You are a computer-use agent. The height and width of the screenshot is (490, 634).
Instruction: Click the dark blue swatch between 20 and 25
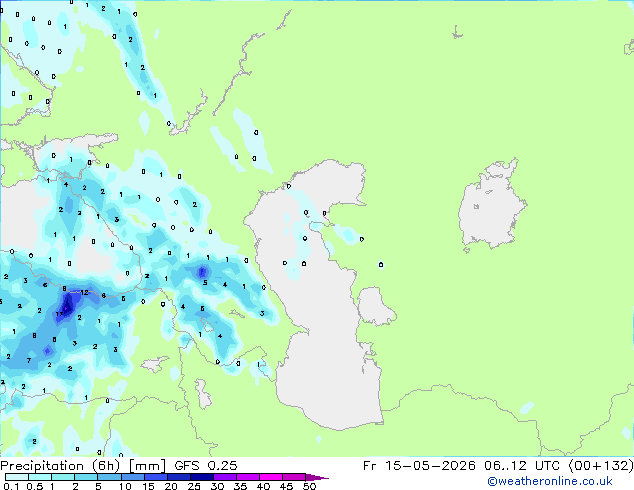pos(178,477)
